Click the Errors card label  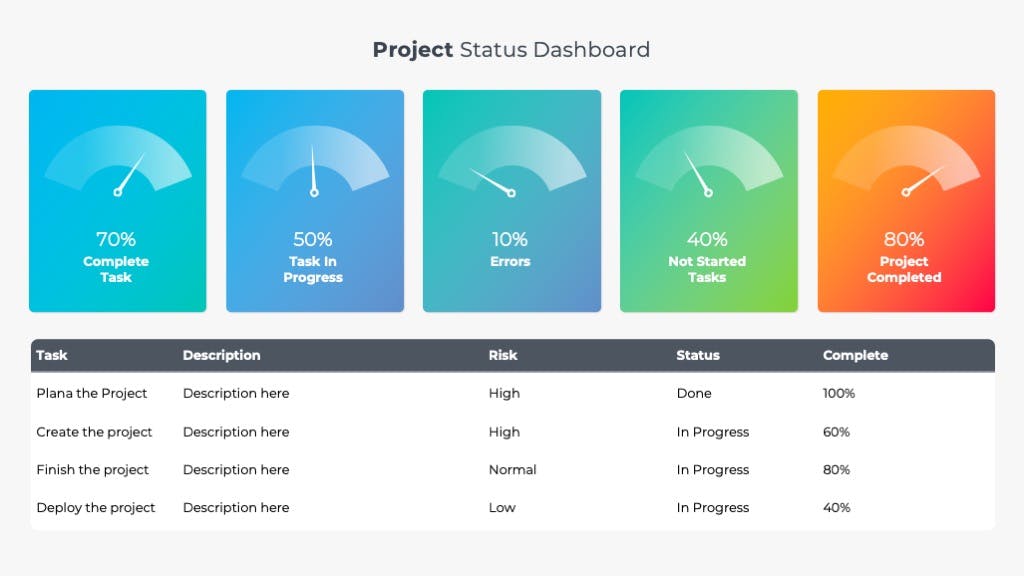pos(510,261)
